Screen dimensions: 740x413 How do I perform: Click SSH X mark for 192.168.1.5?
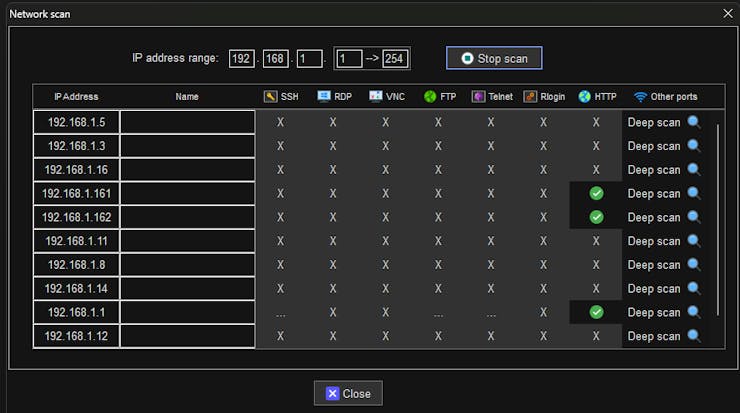pyautogui.click(x=280, y=122)
